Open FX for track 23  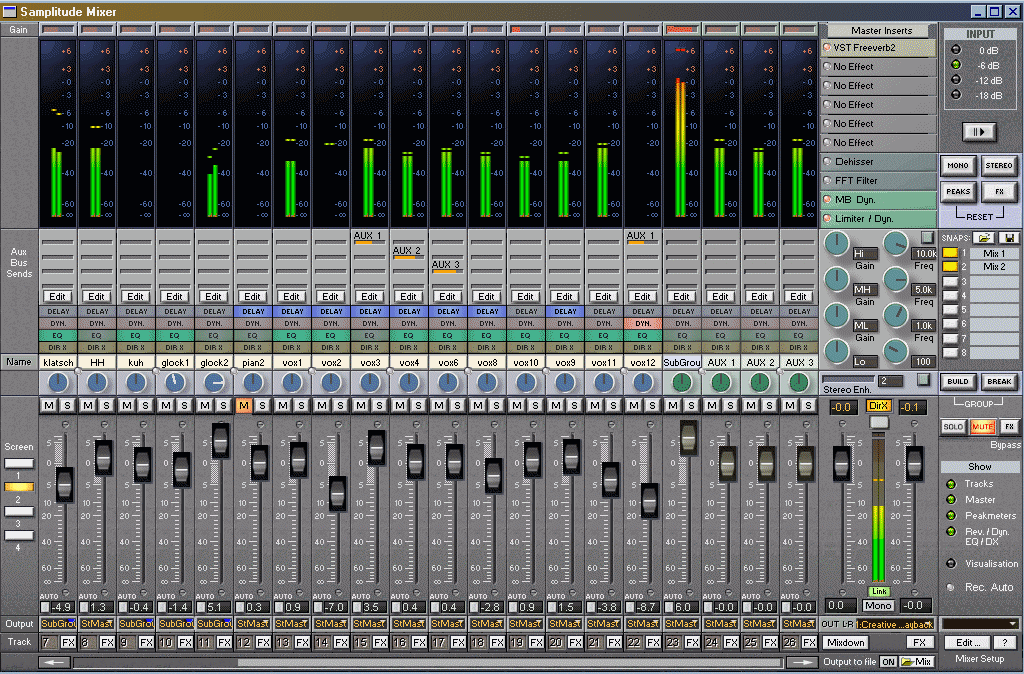click(692, 643)
